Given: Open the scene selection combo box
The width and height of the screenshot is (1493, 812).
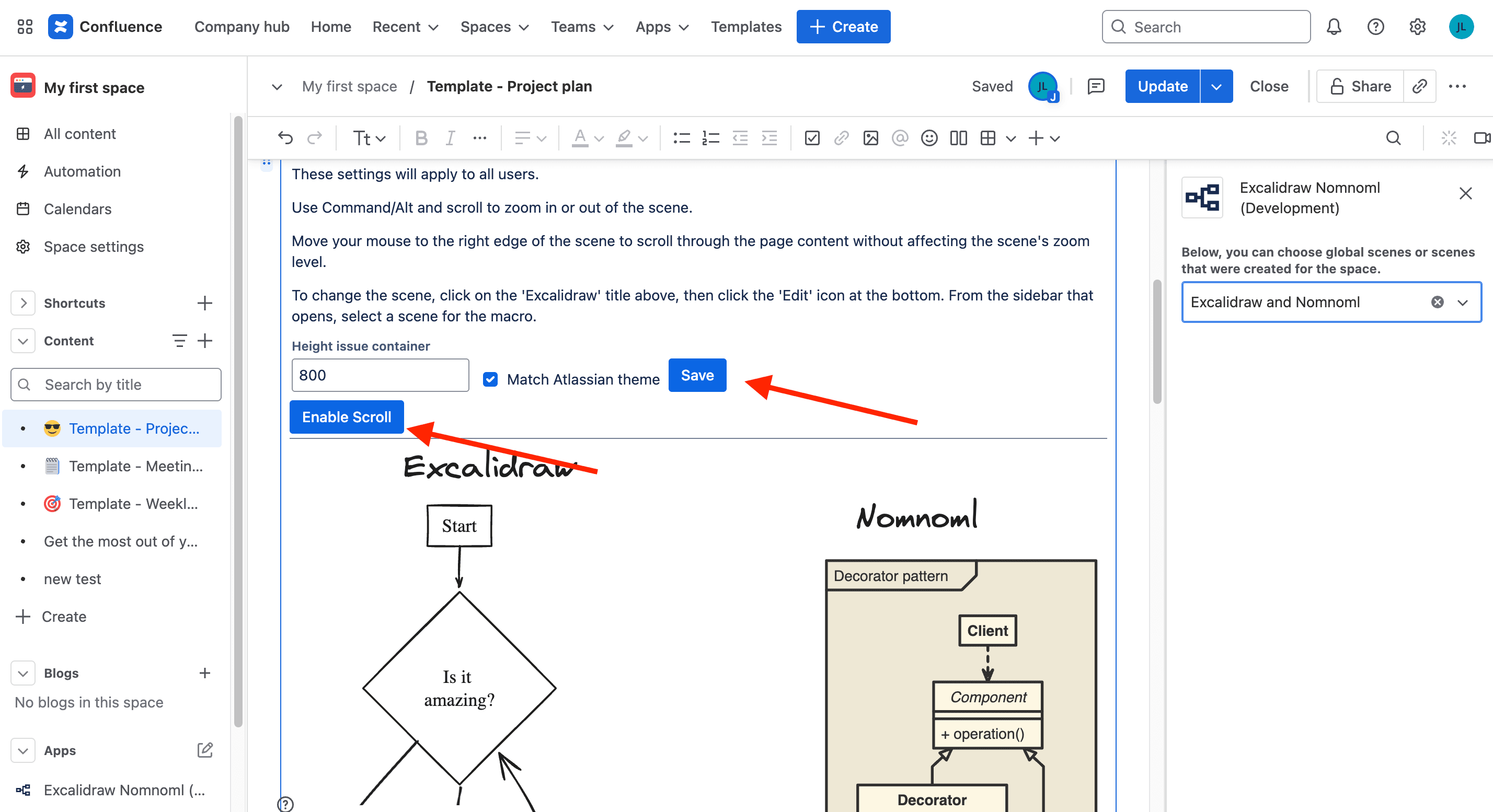Looking at the screenshot, I should (x=1331, y=301).
